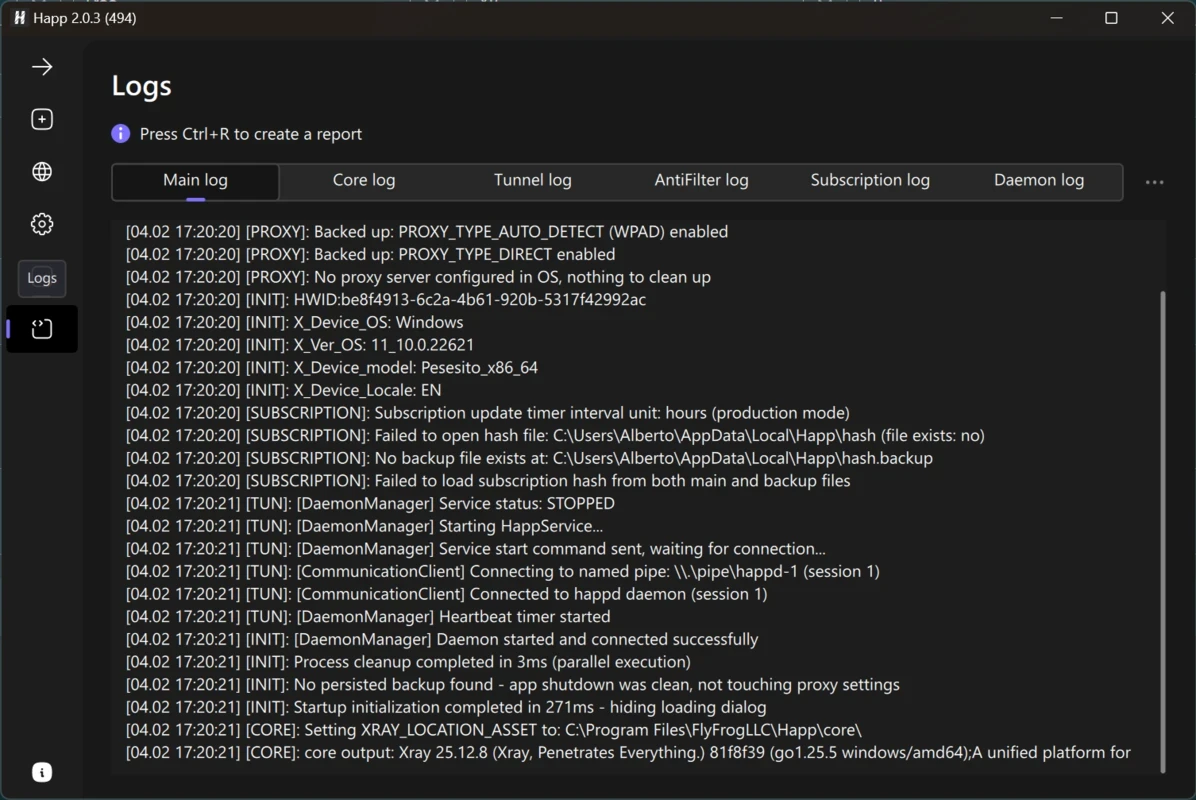The height and width of the screenshot is (800, 1196).
Task: Click the X_Device_Locale: EN line
Action: (x=283, y=390)
